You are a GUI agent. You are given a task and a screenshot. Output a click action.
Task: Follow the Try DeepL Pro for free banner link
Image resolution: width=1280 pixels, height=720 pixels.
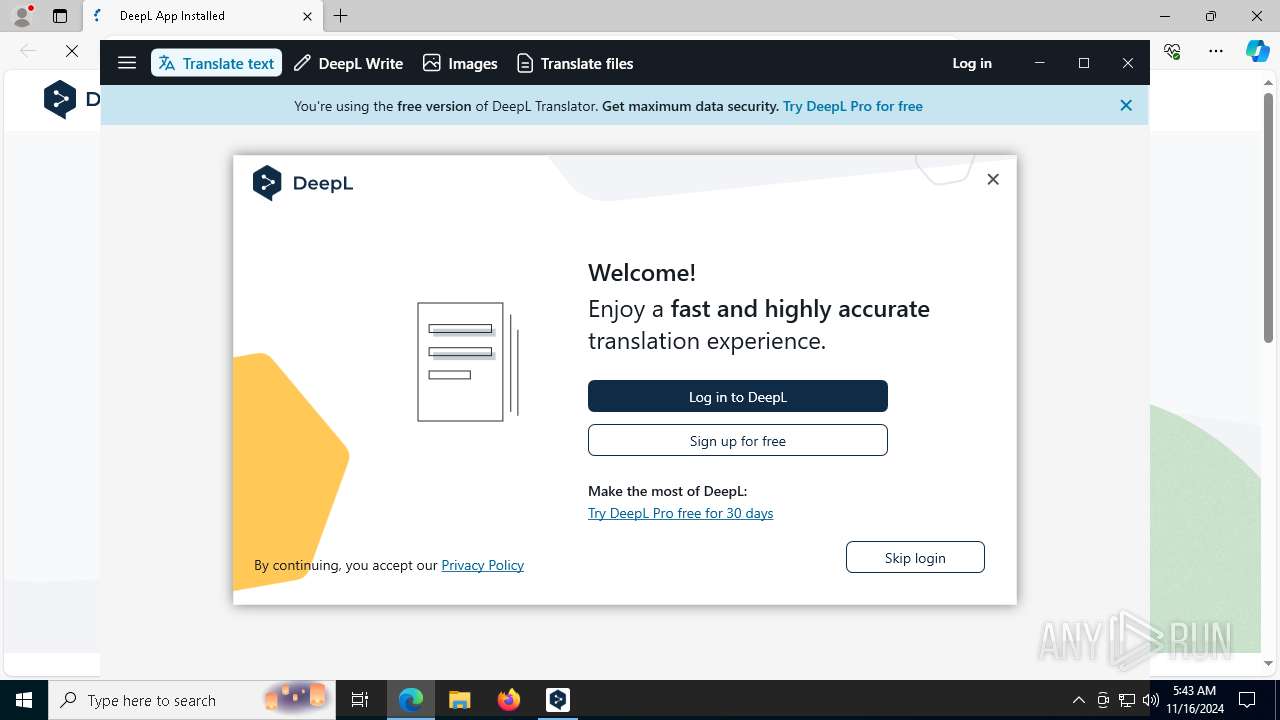tap(853, 106)
